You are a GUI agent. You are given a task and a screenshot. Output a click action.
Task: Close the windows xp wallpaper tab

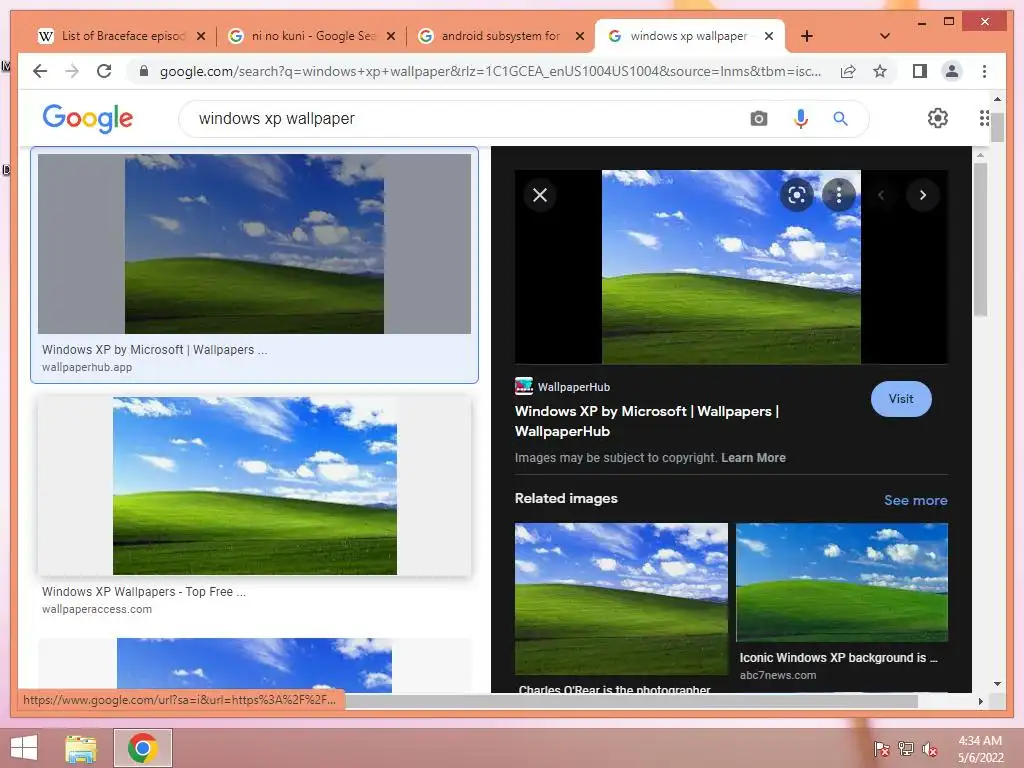769,36
